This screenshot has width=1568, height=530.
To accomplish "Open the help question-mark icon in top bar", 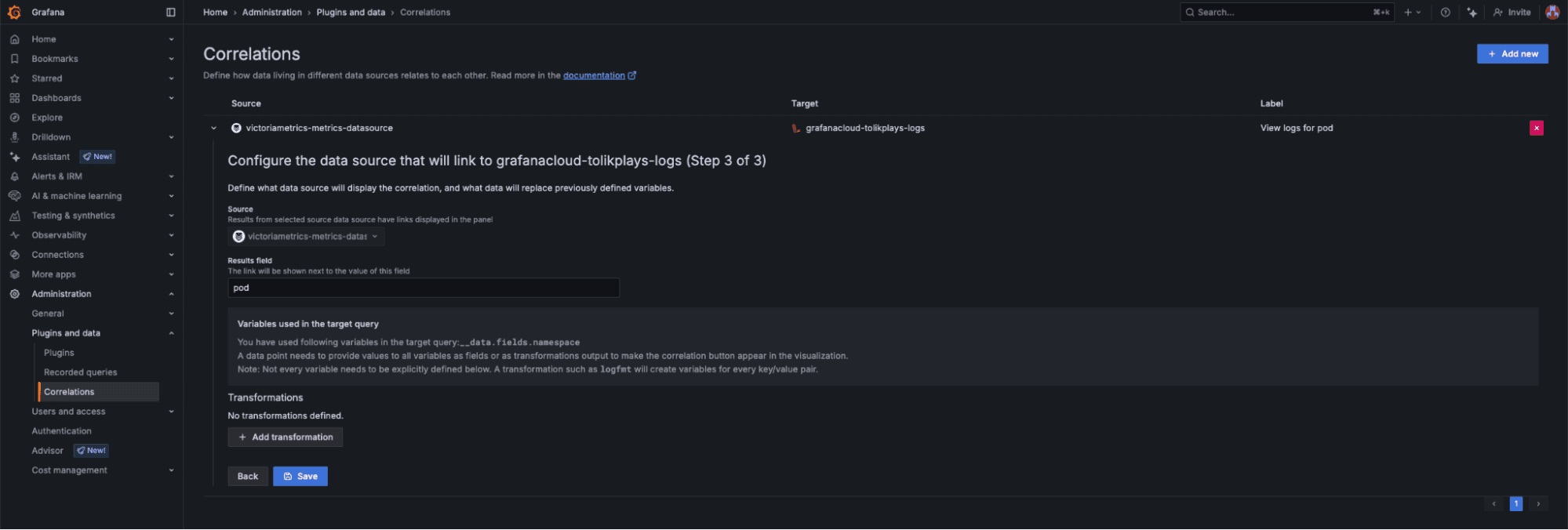I will coord(1445,13).
